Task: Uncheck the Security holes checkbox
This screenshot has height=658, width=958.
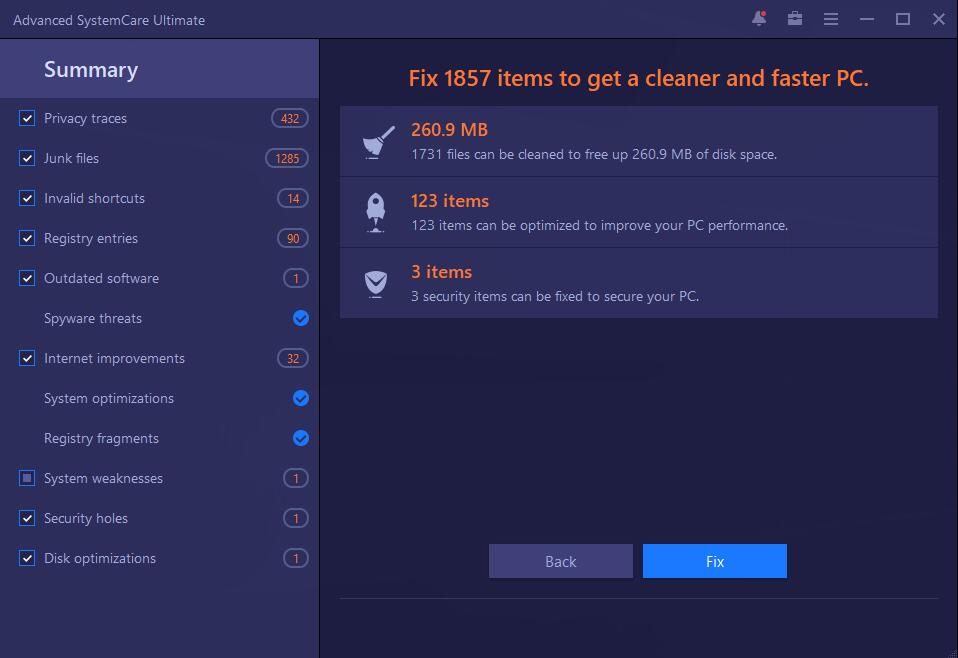Action: point(27,518)
